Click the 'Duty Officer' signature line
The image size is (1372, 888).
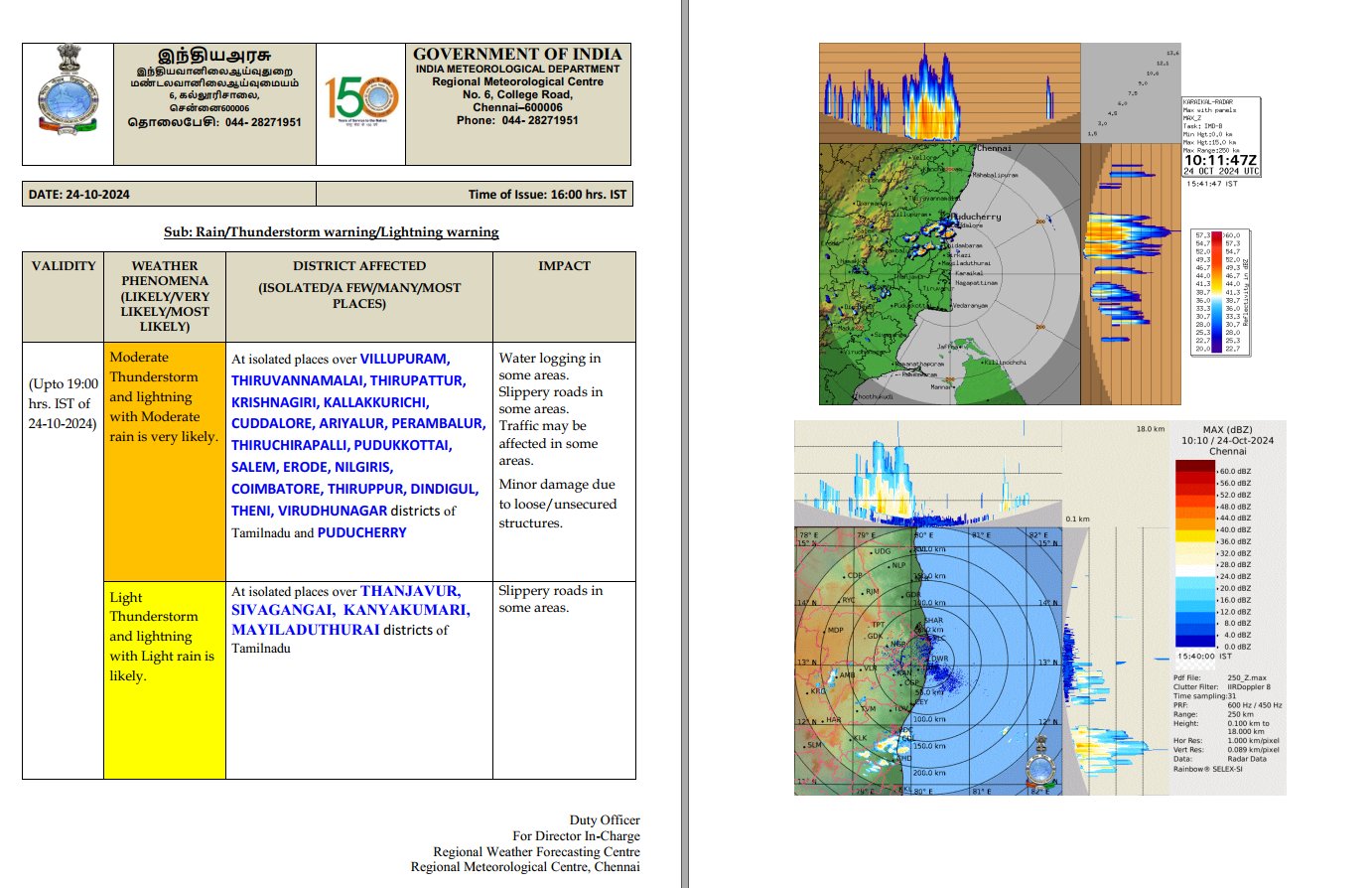coord(605,820)
